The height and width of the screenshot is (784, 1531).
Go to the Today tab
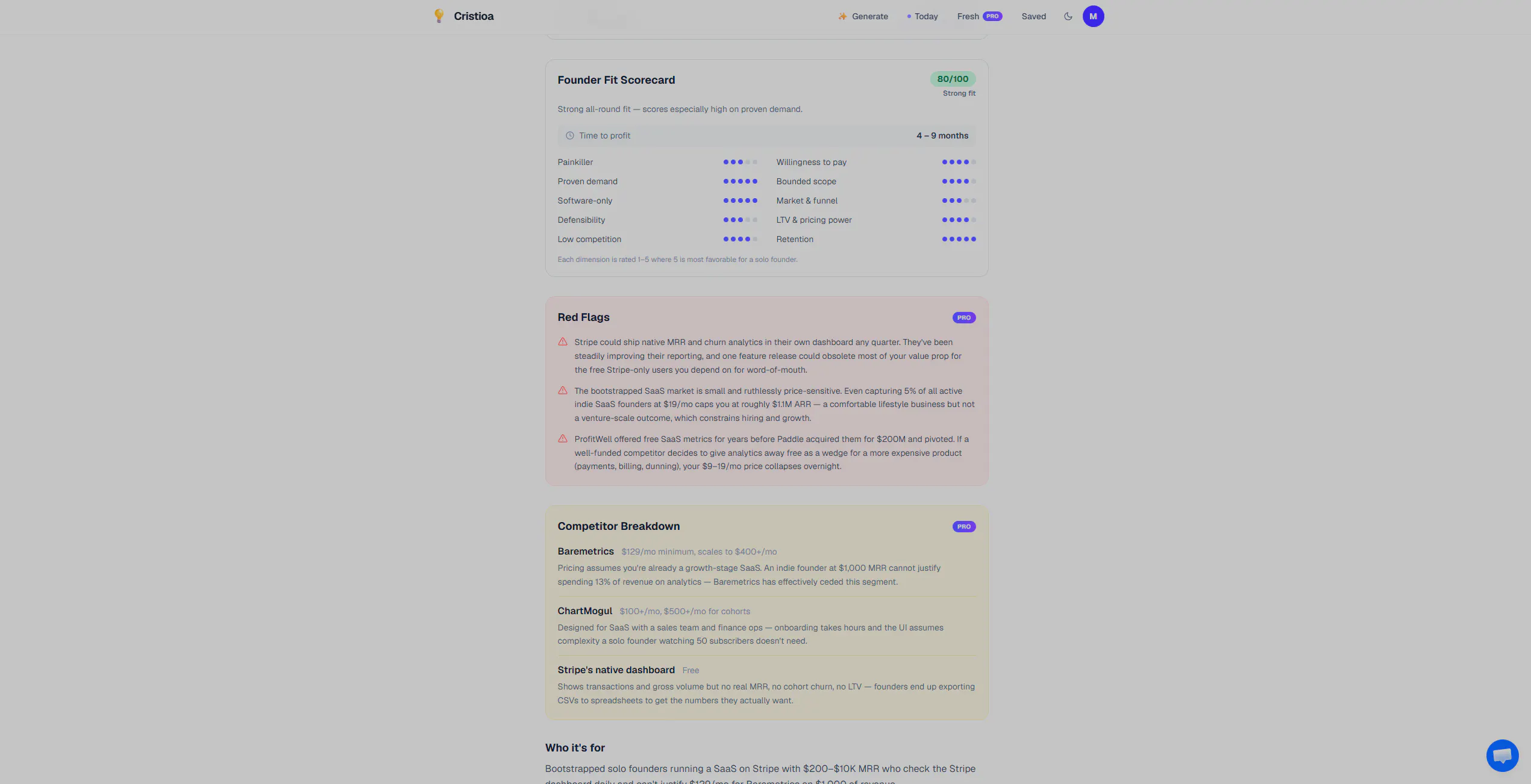[x=922, y=16]
